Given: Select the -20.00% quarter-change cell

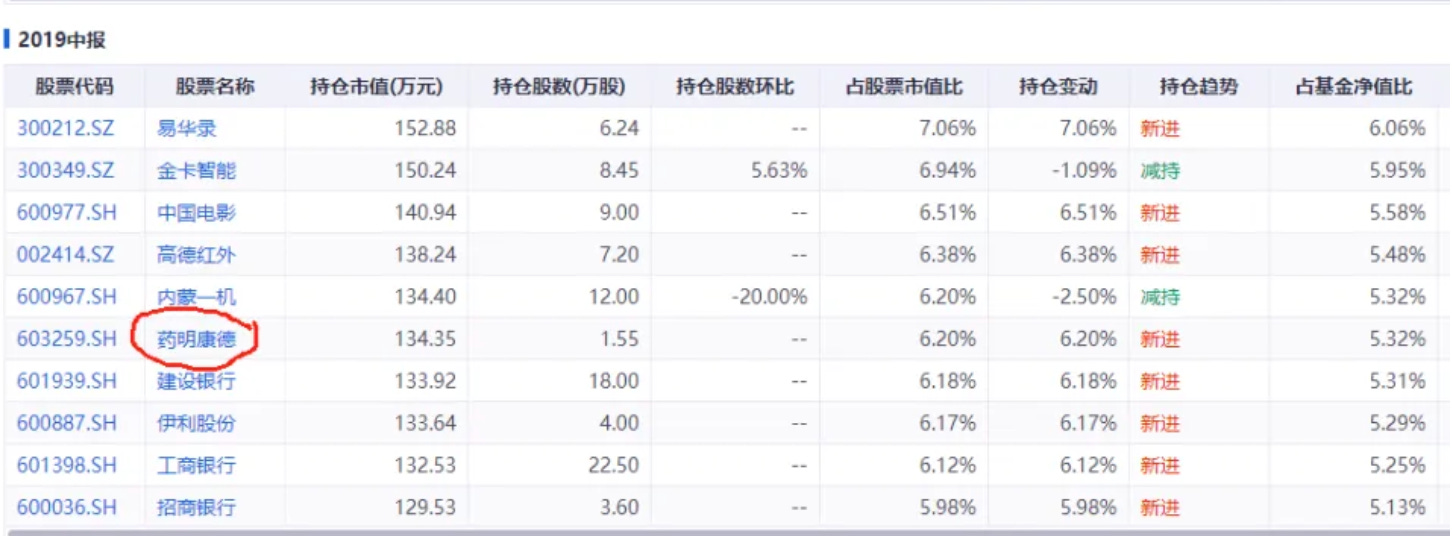Looking at the screenshot, I should pyautogui.click(x=769, y=297).
